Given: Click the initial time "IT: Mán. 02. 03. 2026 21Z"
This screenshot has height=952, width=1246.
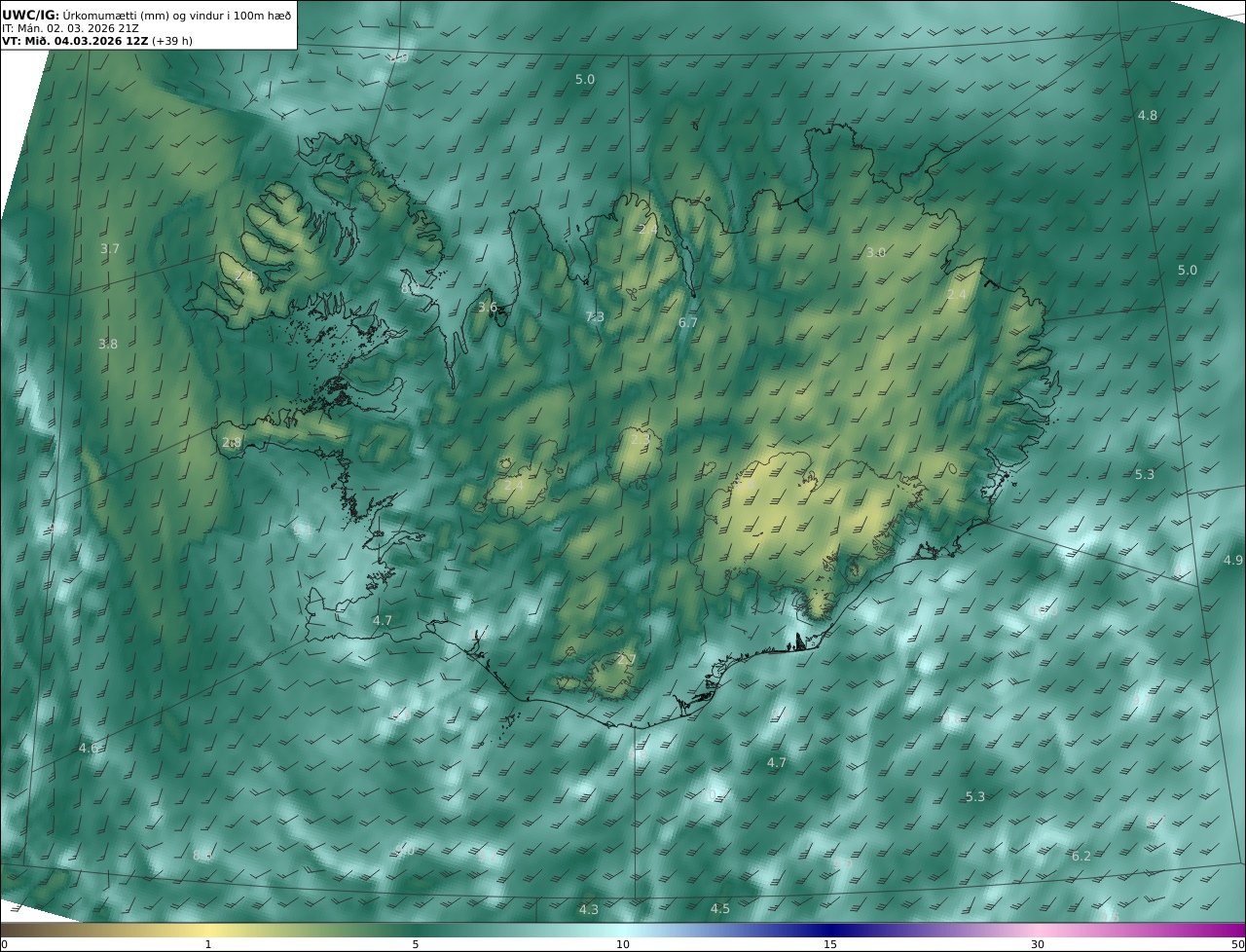Looking at the screenshot, I should pos(71,28).
